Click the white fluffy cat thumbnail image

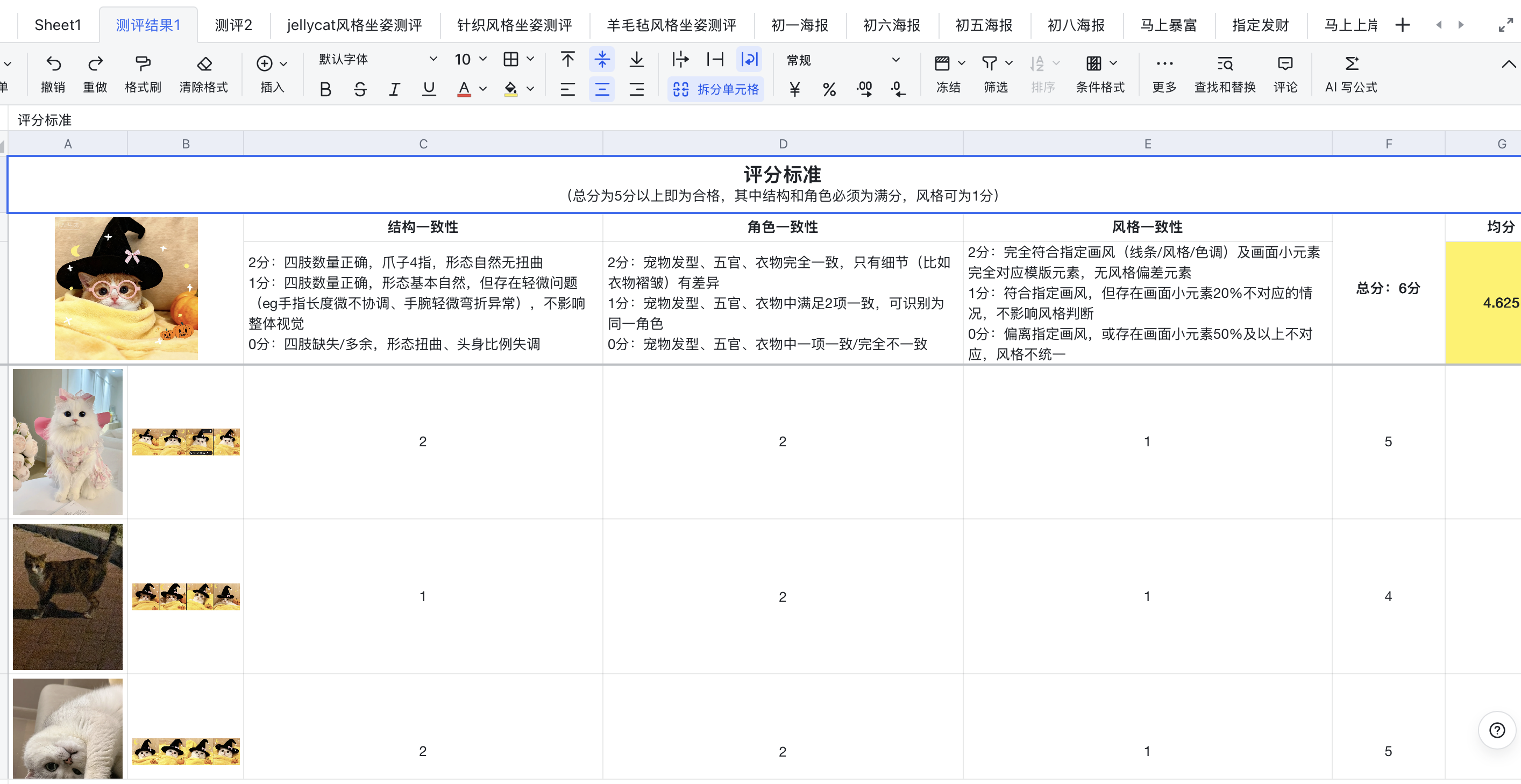[x=68, y=441]
